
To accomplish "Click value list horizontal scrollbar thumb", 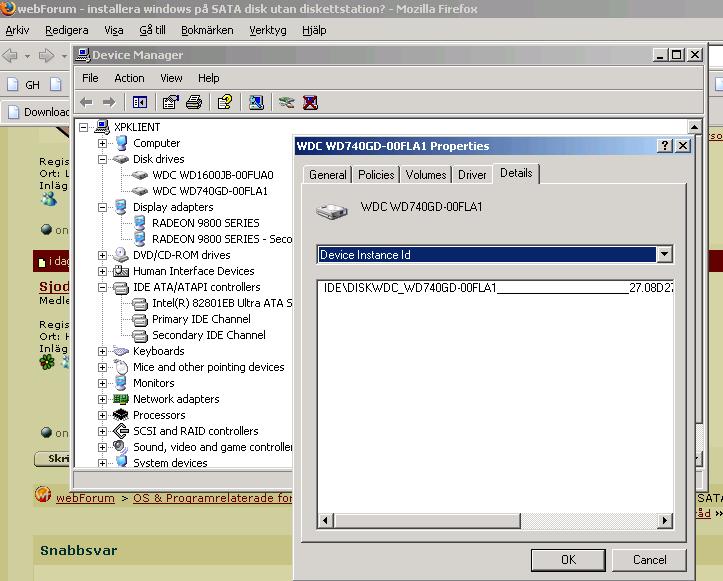I will pos(427,521).
